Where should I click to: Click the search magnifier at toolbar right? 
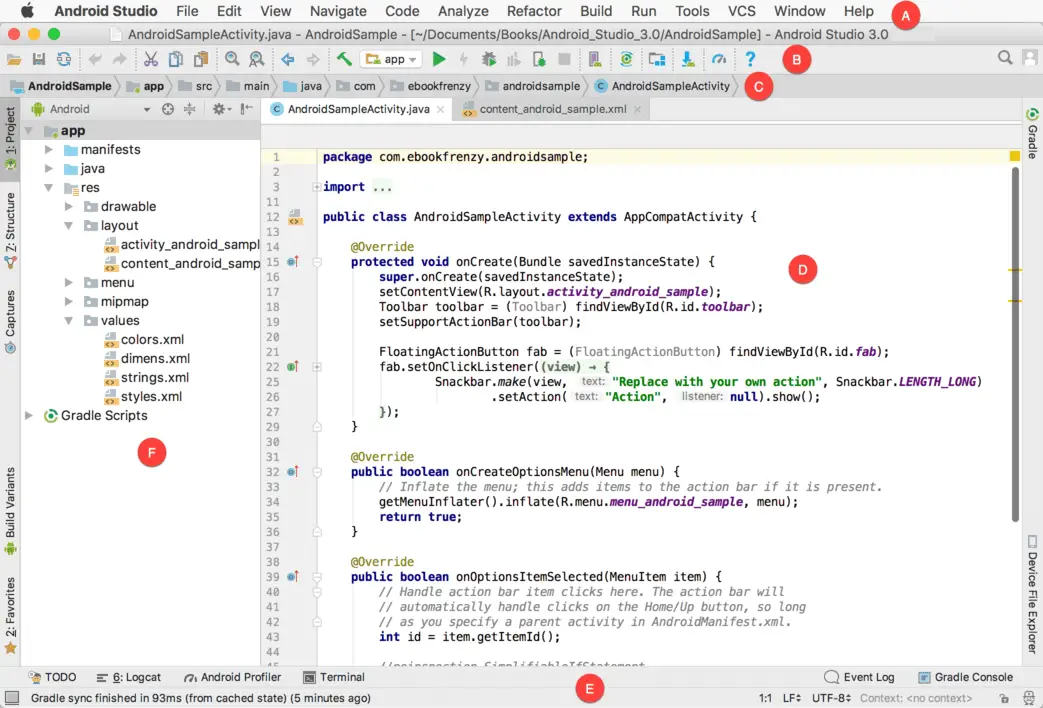[x=1005, y=59]
